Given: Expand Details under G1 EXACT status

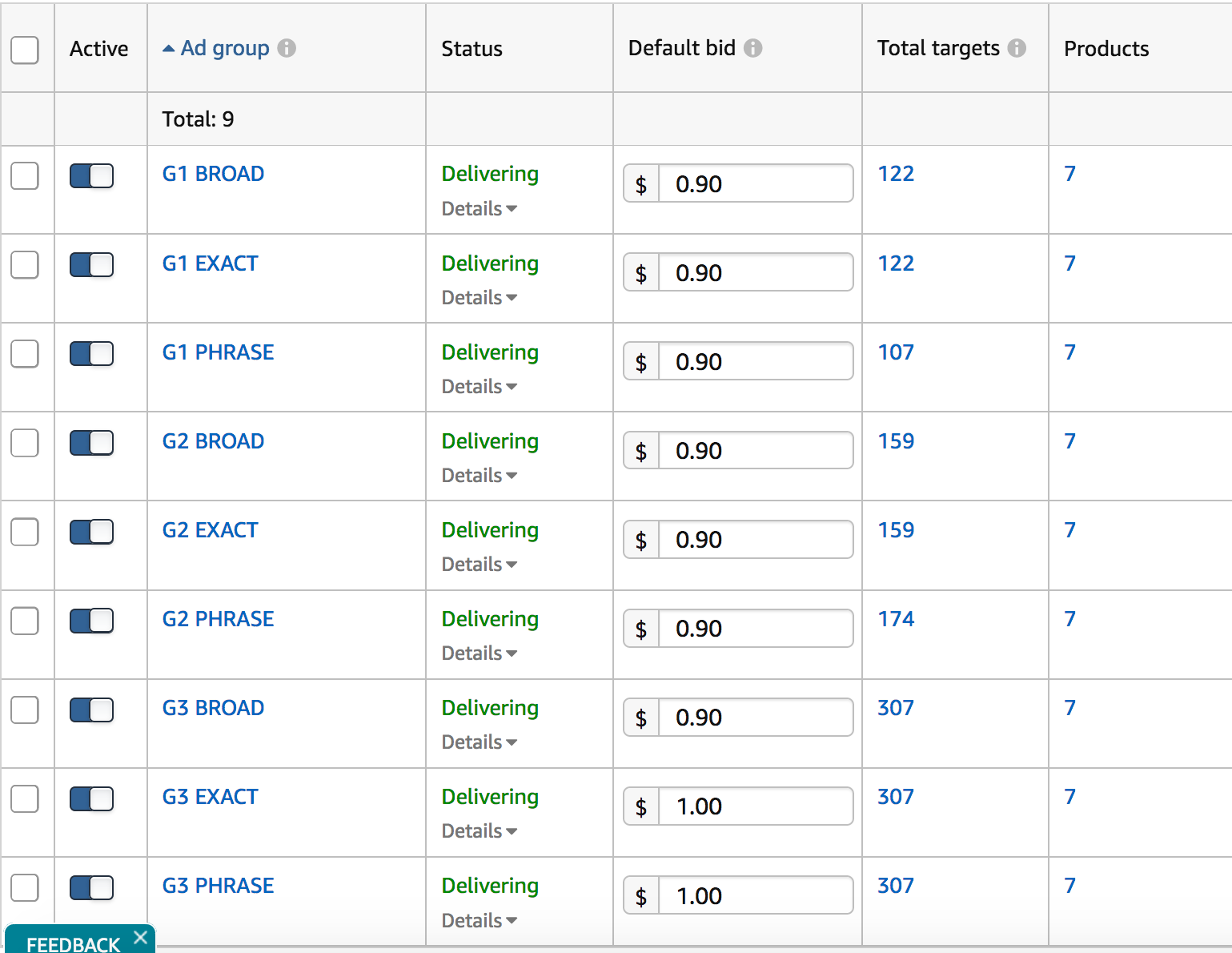Looking at the screenshot, I should coord(480,298).
